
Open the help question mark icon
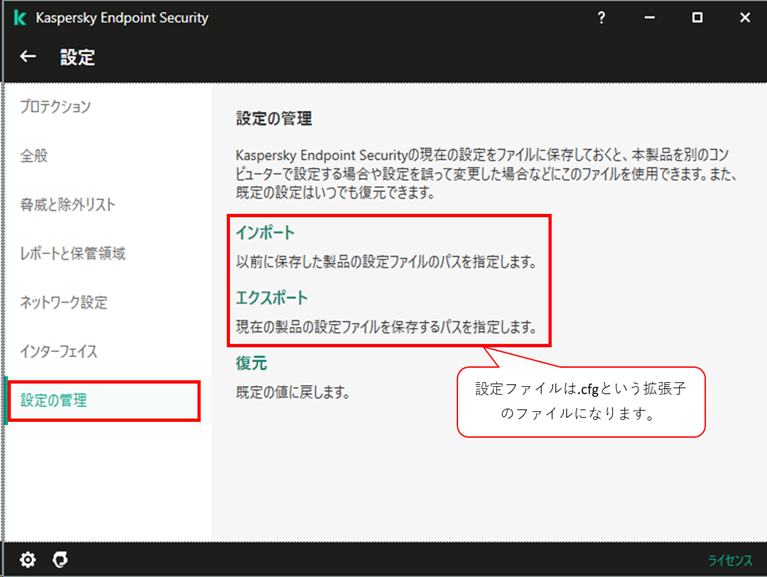pyautogui.click(x=601, y=18)
